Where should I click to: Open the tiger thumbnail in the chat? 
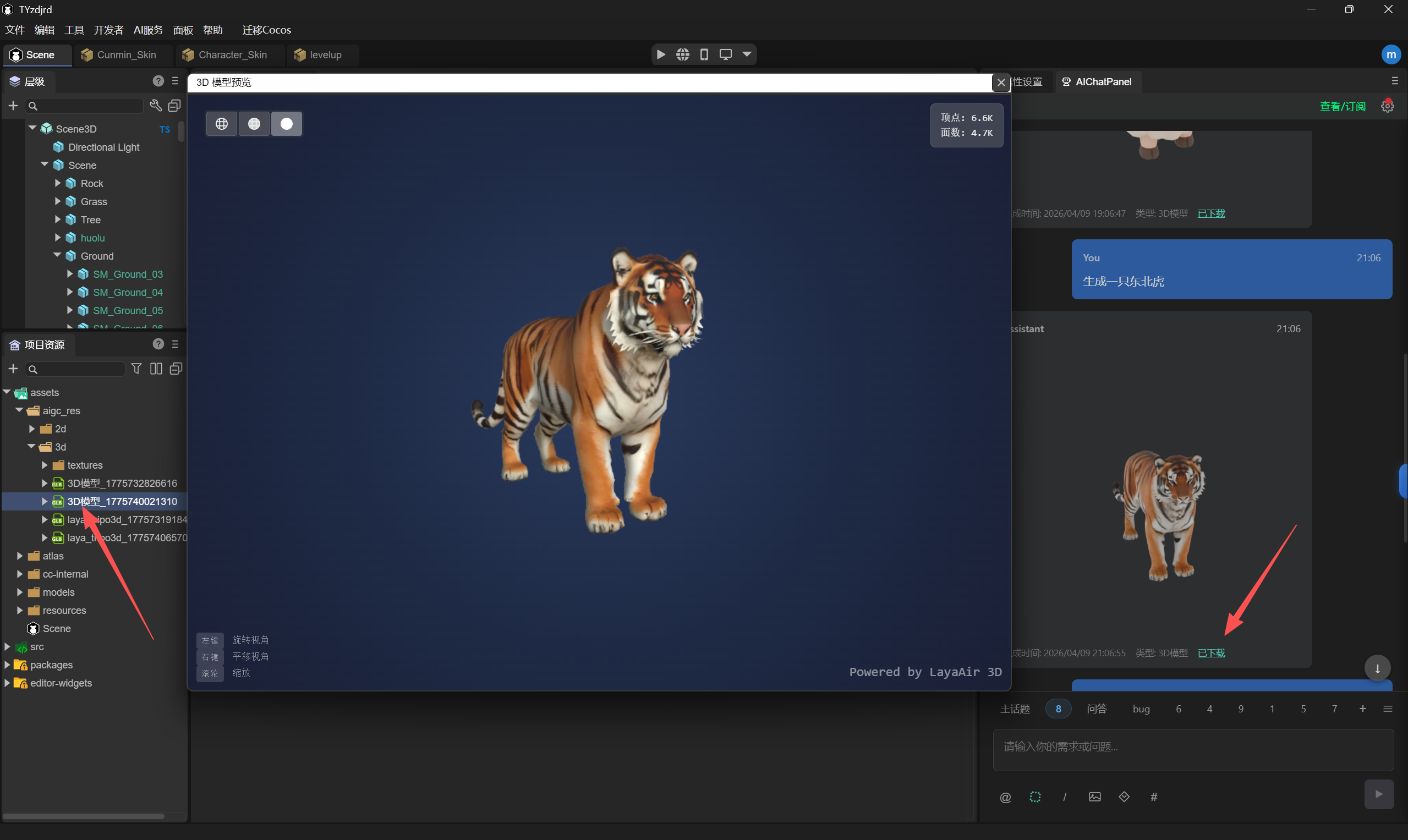(x=1159, y=515)
